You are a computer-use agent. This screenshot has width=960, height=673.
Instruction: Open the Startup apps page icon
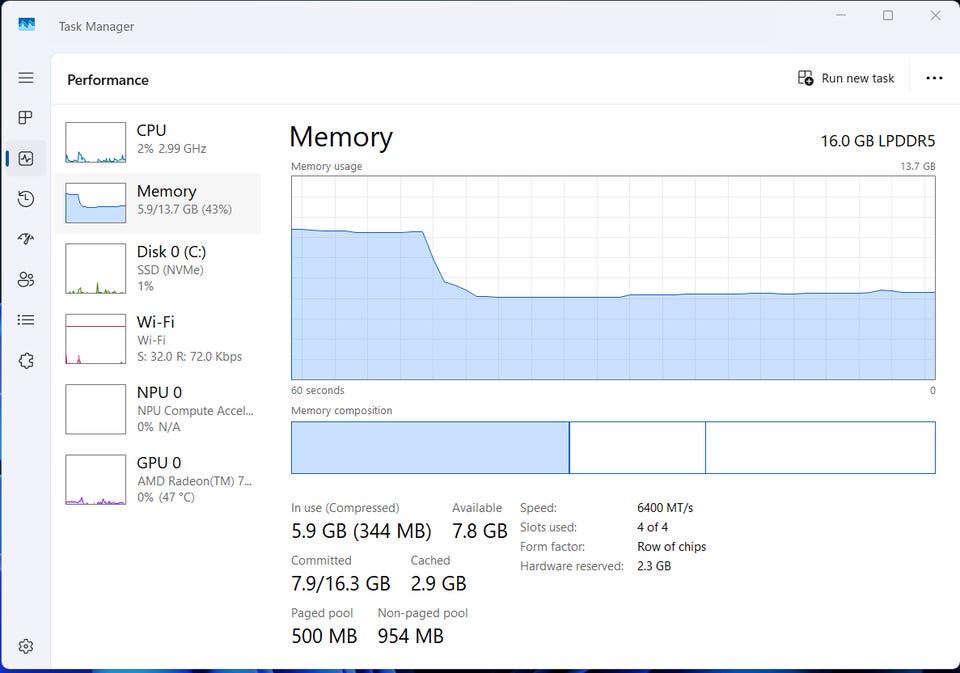tap(26, 239)
